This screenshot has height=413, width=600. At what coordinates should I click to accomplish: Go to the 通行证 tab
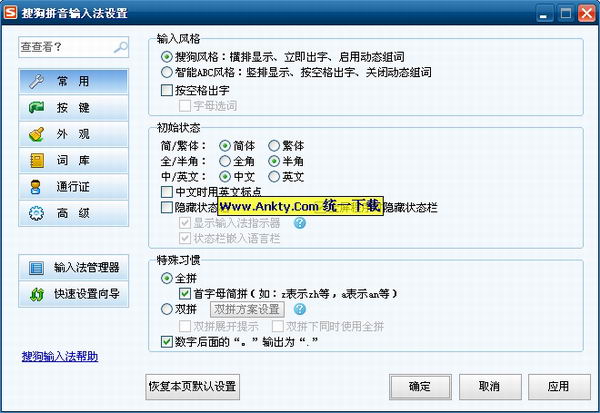(73, 187)
